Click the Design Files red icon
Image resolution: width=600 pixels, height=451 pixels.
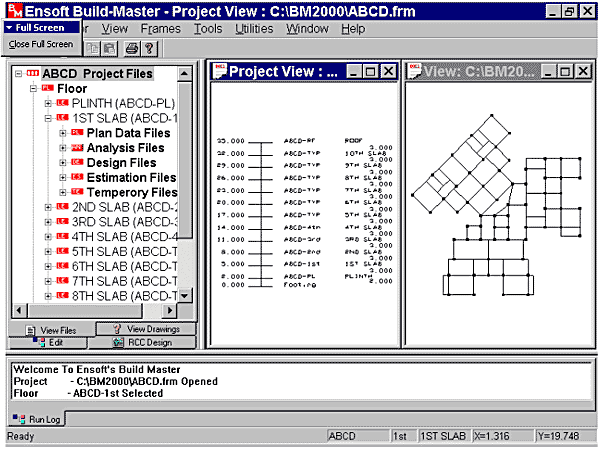click(x=77, y=163)
